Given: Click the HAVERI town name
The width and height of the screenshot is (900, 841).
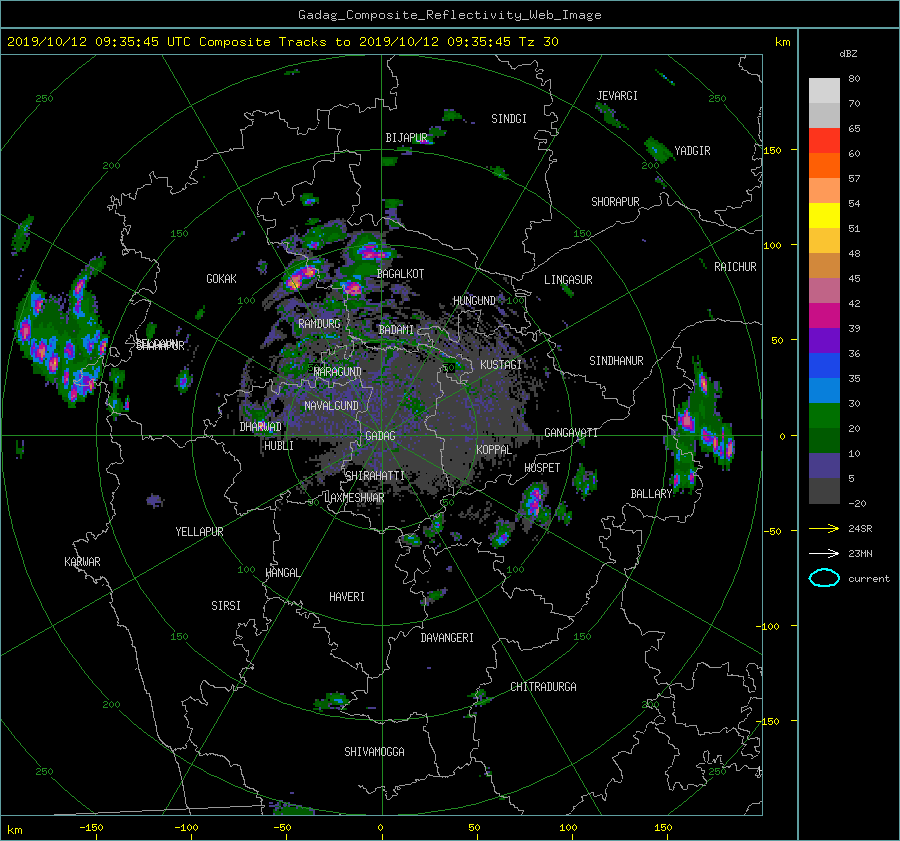Looking at the screenshot, I should pos(347,598).
